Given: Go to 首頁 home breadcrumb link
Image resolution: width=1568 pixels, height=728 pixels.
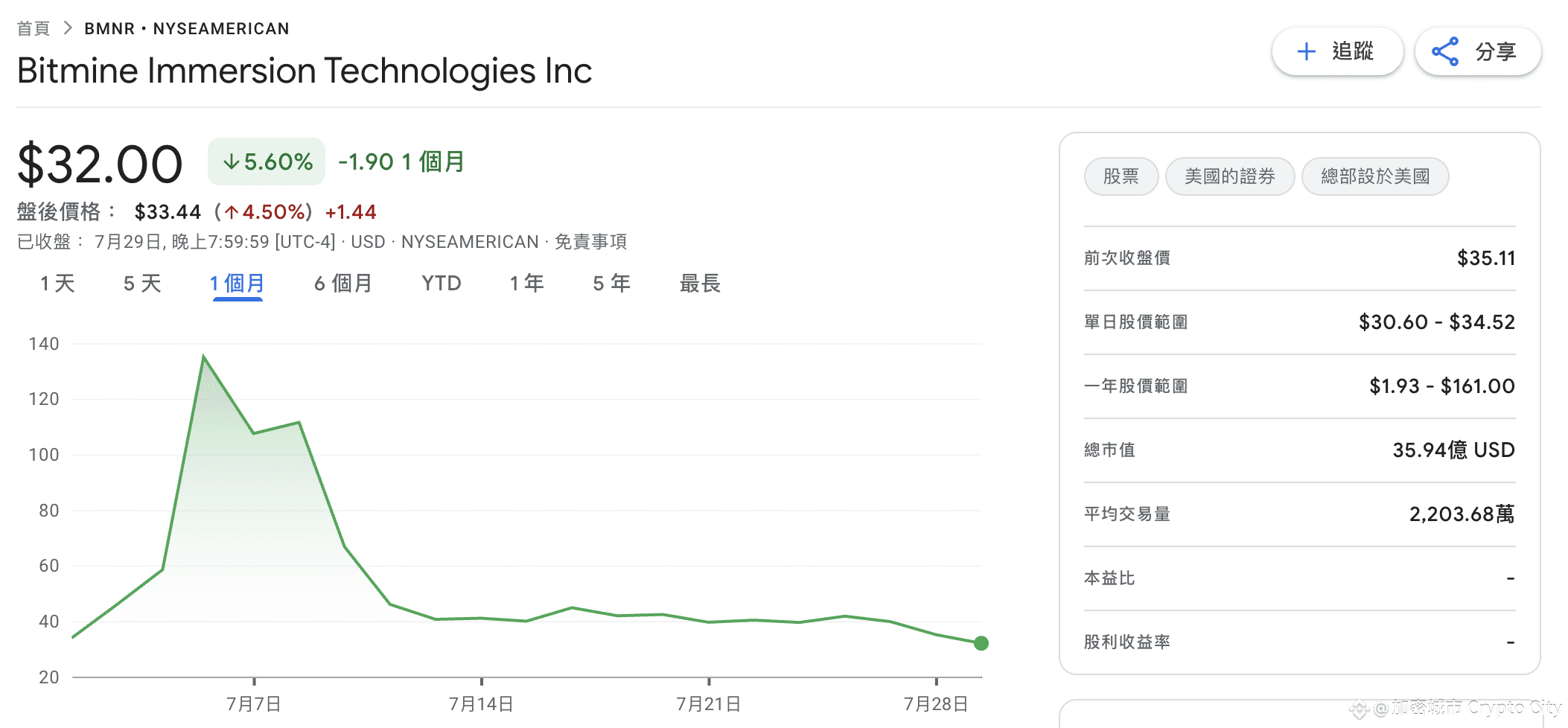Looking at the screenshot, I should click(34, 28).
